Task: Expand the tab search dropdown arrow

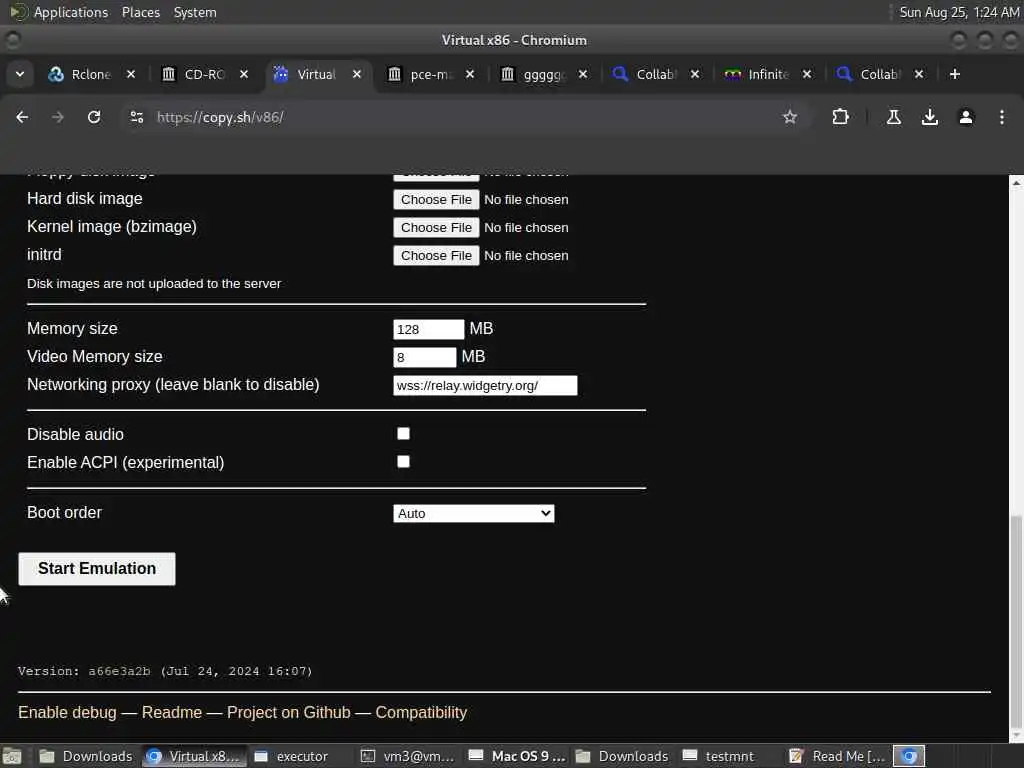Action: (x=20, y=74)
